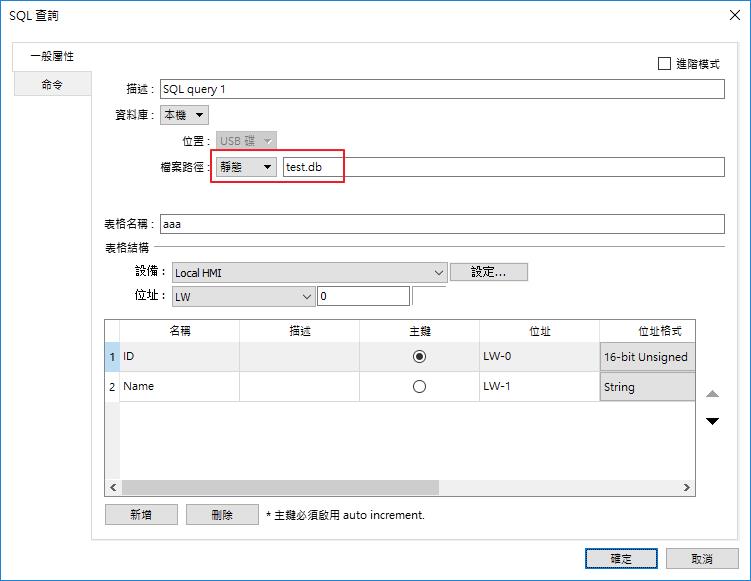Viewport: 751px width, 581px height.
Task: Click the move row down arrow
Action: tap(712, 421)
